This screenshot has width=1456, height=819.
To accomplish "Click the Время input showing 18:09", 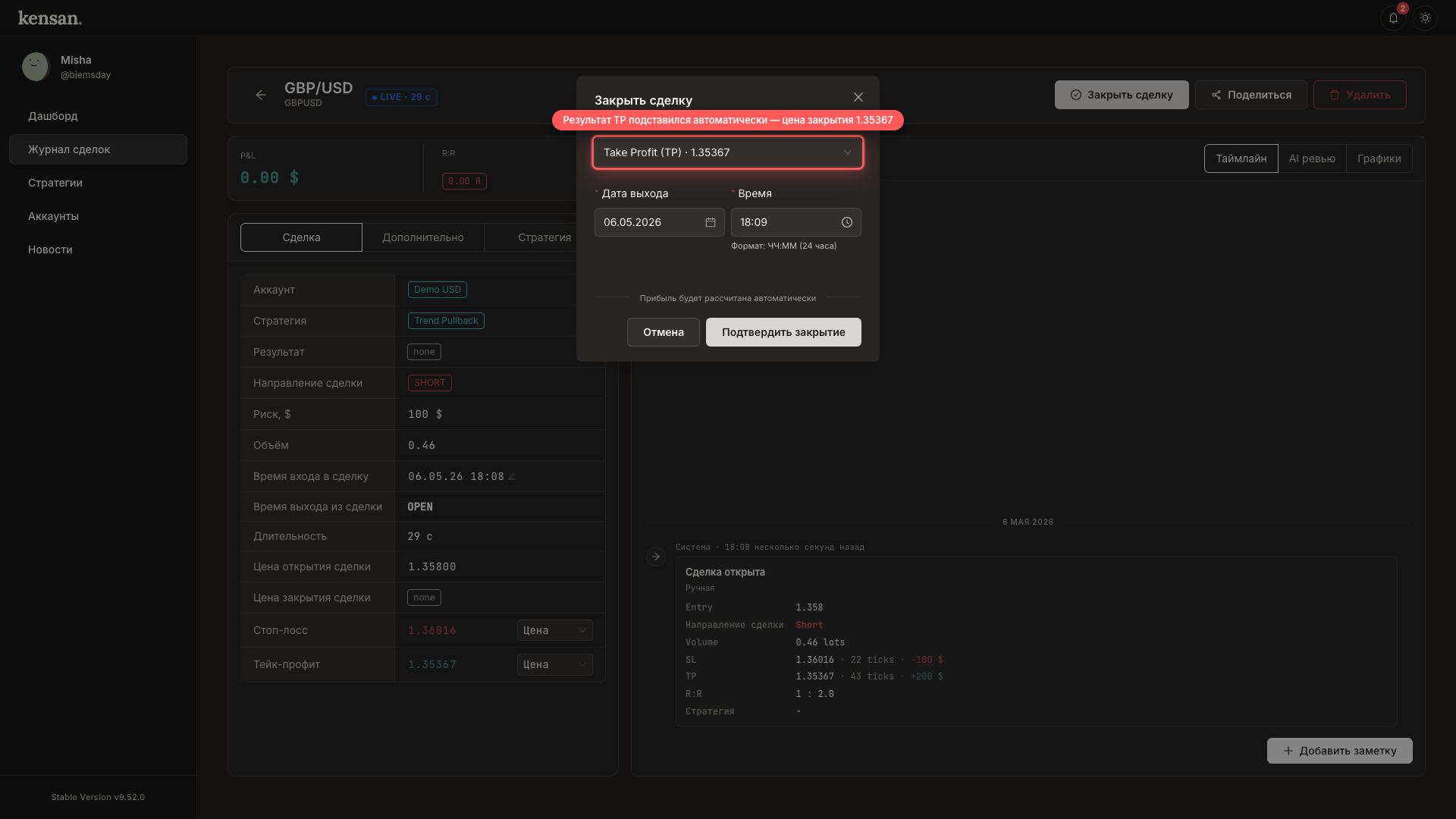I will coord(796,222).
